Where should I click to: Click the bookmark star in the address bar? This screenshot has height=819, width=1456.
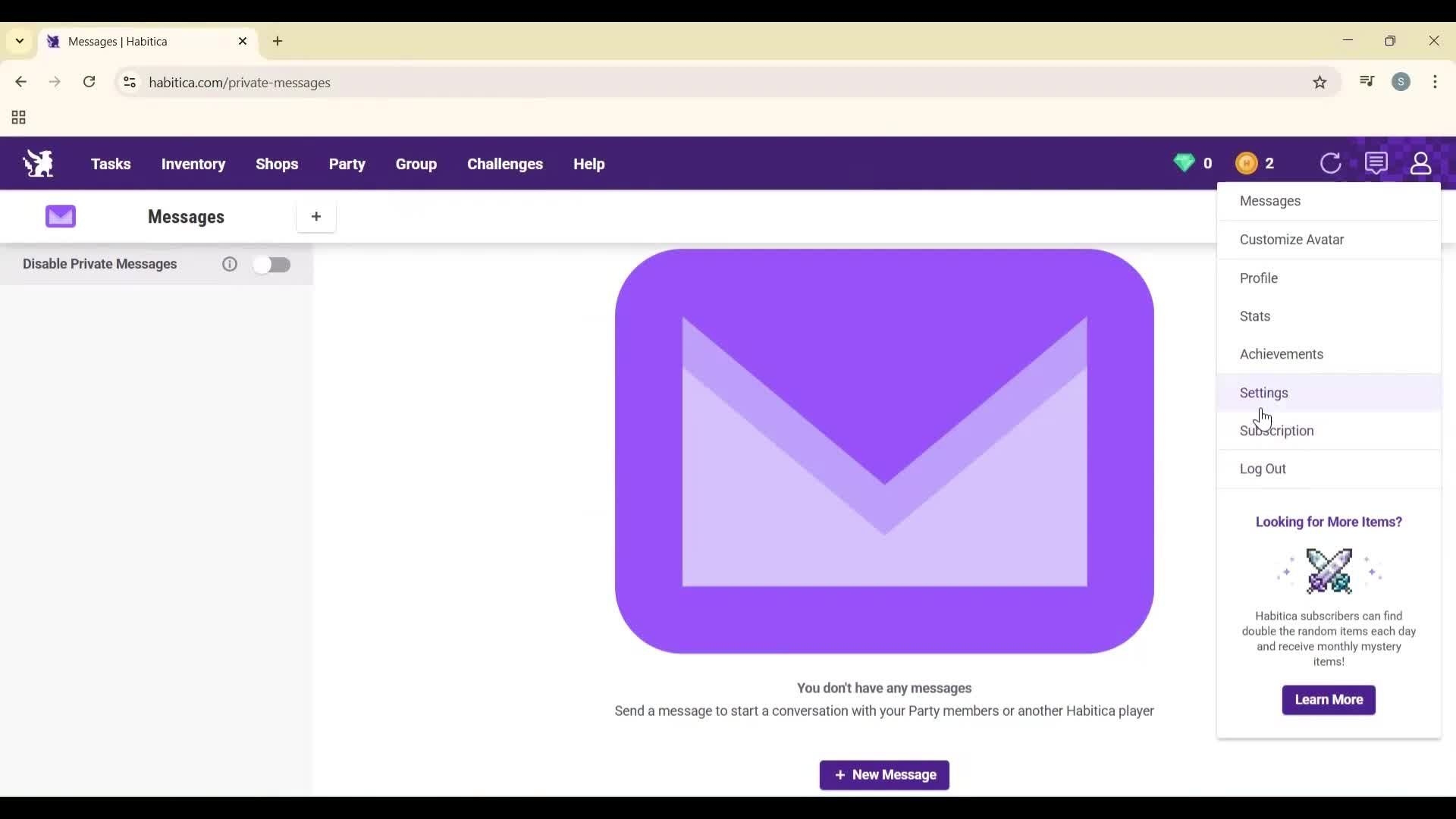(1320, 82)
